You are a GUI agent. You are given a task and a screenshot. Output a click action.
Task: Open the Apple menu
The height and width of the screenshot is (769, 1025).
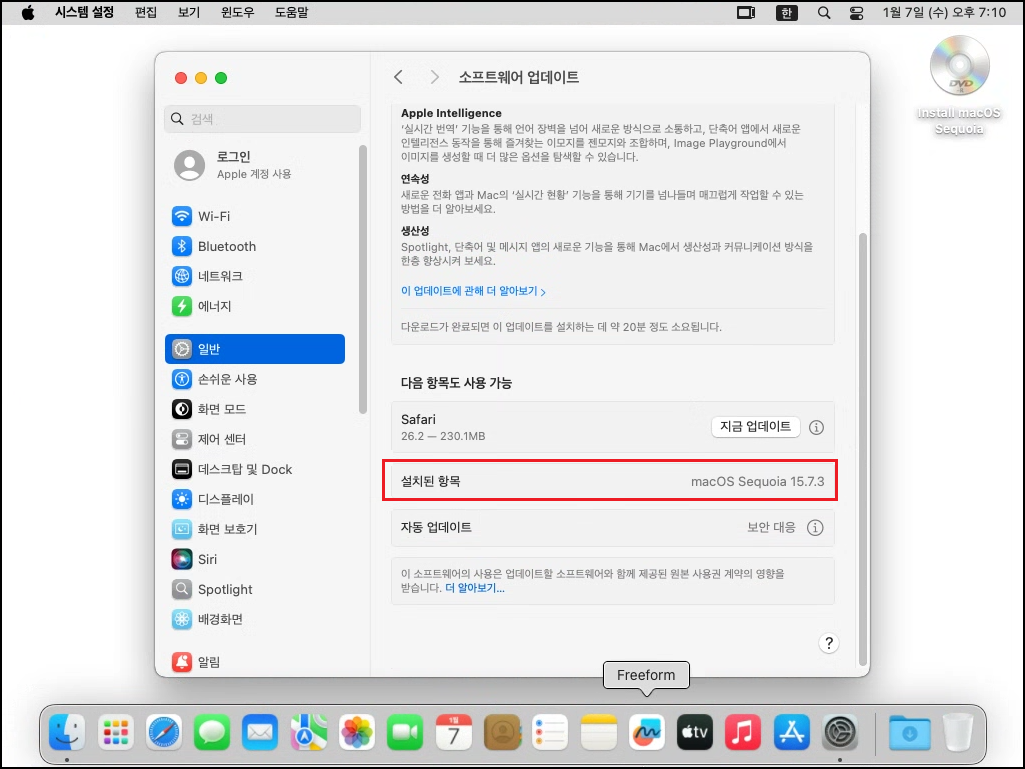click(x=27, y=12)
